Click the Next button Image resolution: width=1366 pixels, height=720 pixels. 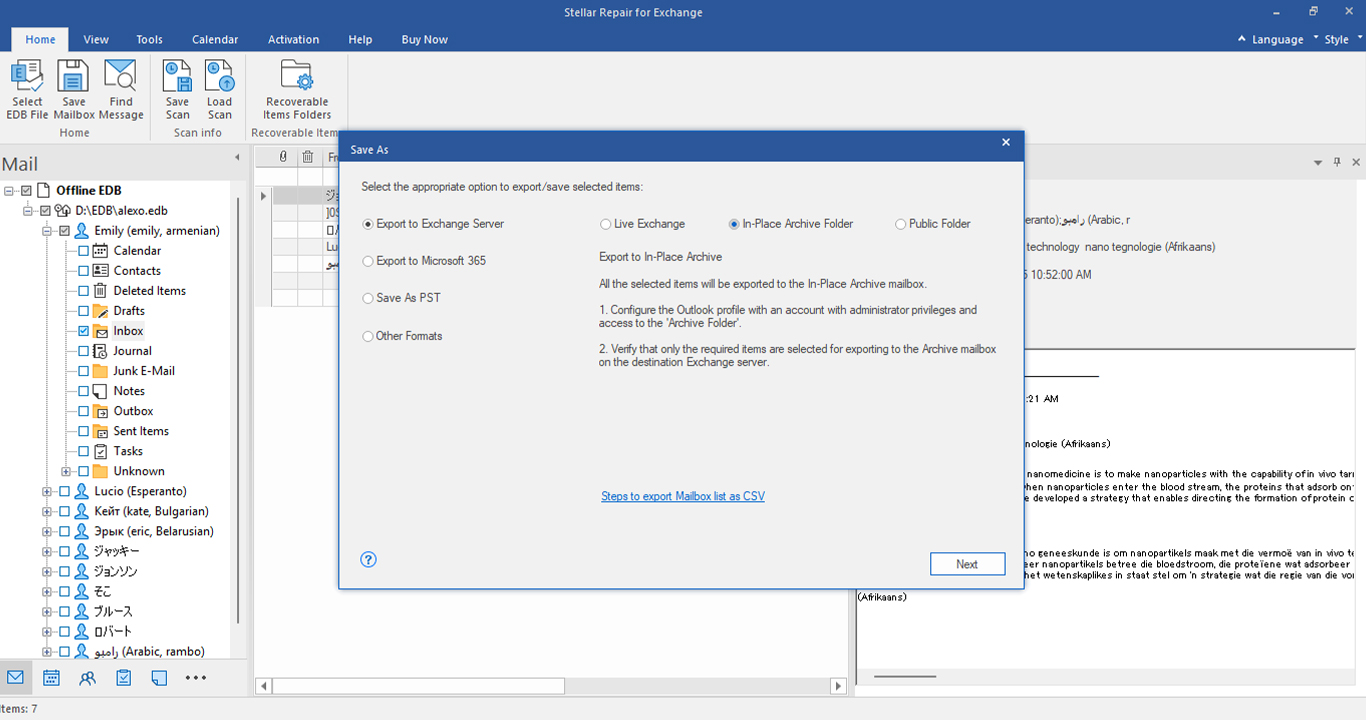click(x=967, y=564)
